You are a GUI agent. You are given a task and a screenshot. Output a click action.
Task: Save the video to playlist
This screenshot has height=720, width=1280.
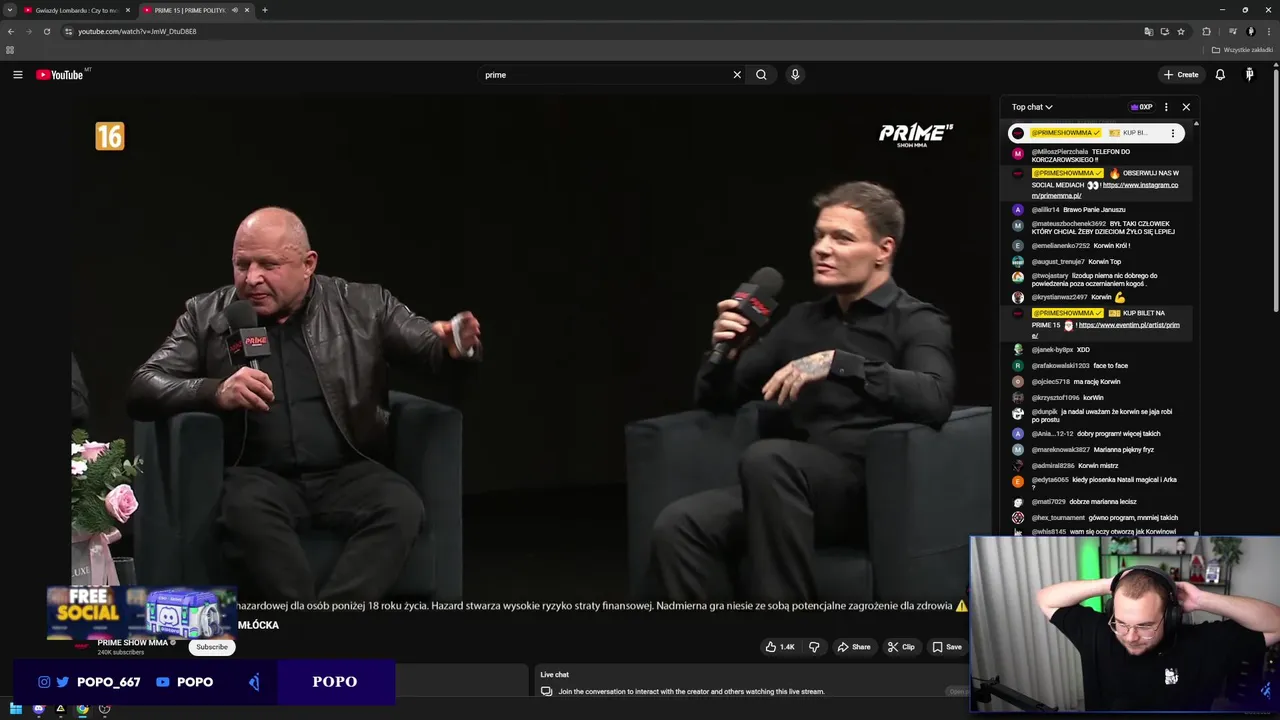(x=947, y=647)
